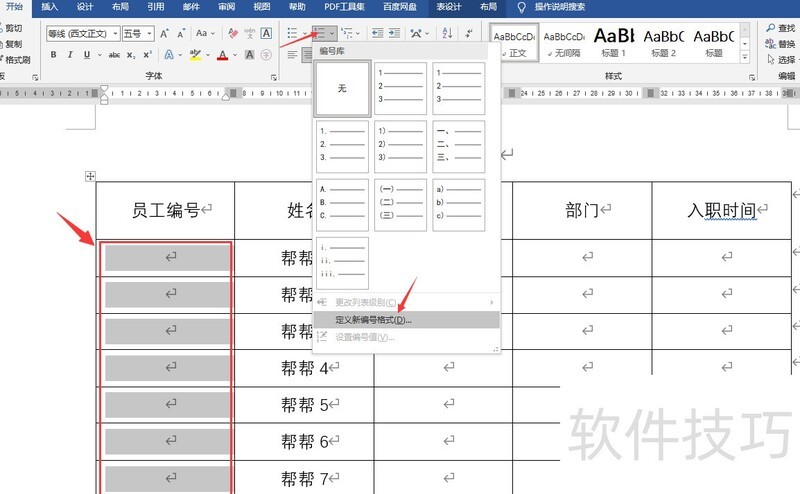Expand underline style dropdown arrow
Image resolution: width=800 pixels, height=494 pixels.
click(99, 55)
